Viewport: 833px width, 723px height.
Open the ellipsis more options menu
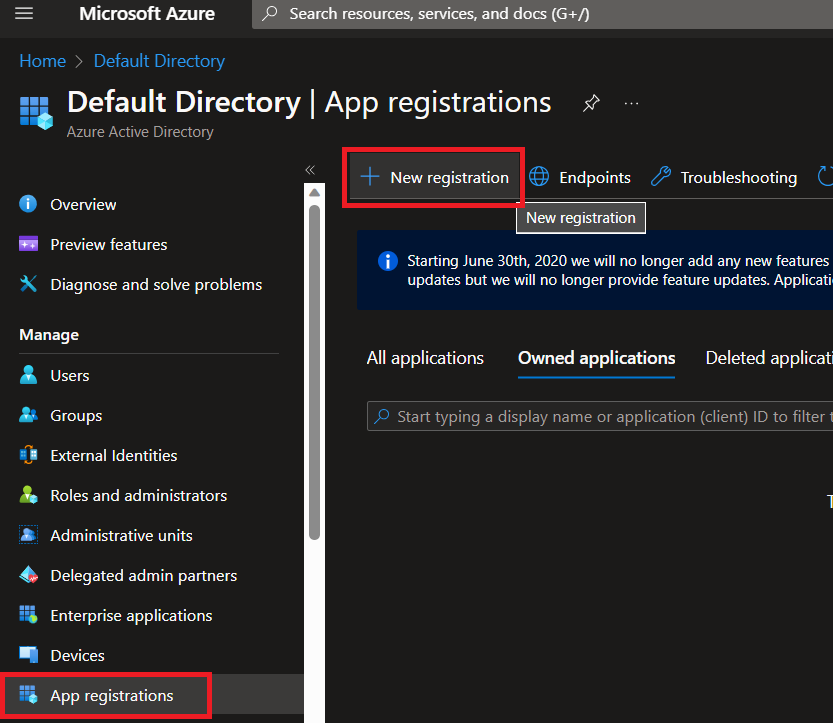pos(631,103)
